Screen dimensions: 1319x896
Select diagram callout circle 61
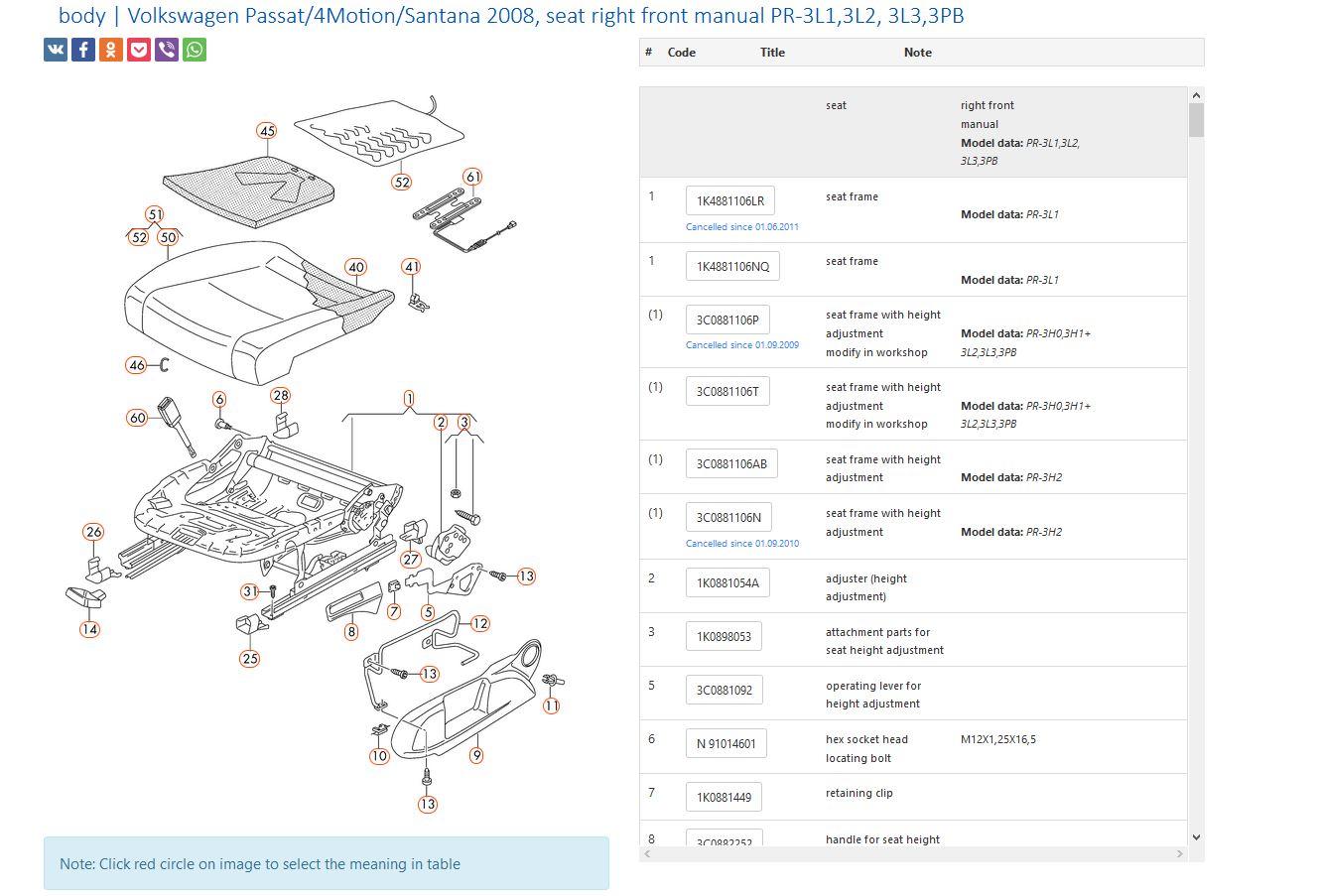coord(473,177)
